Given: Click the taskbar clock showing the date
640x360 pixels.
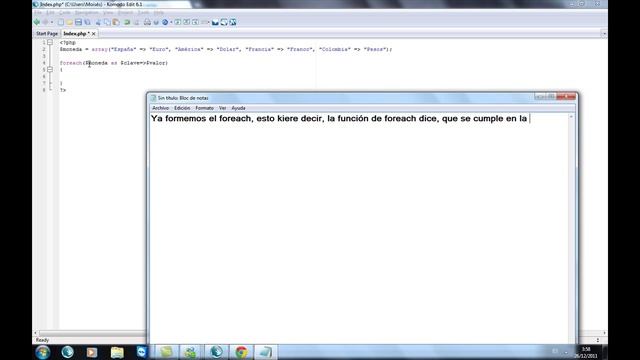Looking at the screenshot, I should pos(586,352).
